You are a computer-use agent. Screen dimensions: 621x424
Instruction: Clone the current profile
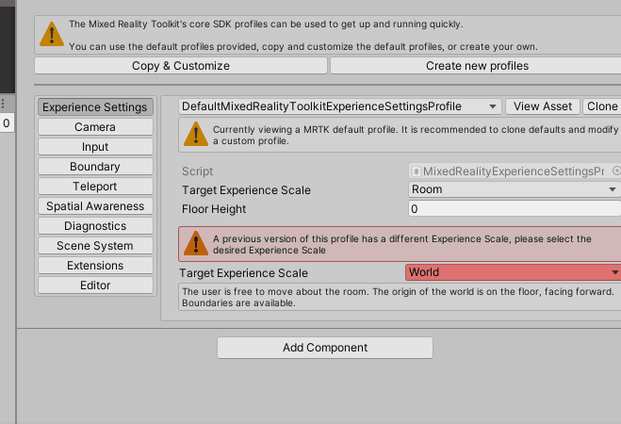tap(602, 106)
